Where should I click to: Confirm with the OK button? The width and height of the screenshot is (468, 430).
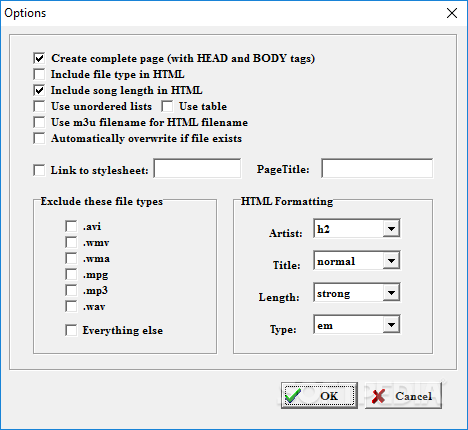(x=319, y=396)
